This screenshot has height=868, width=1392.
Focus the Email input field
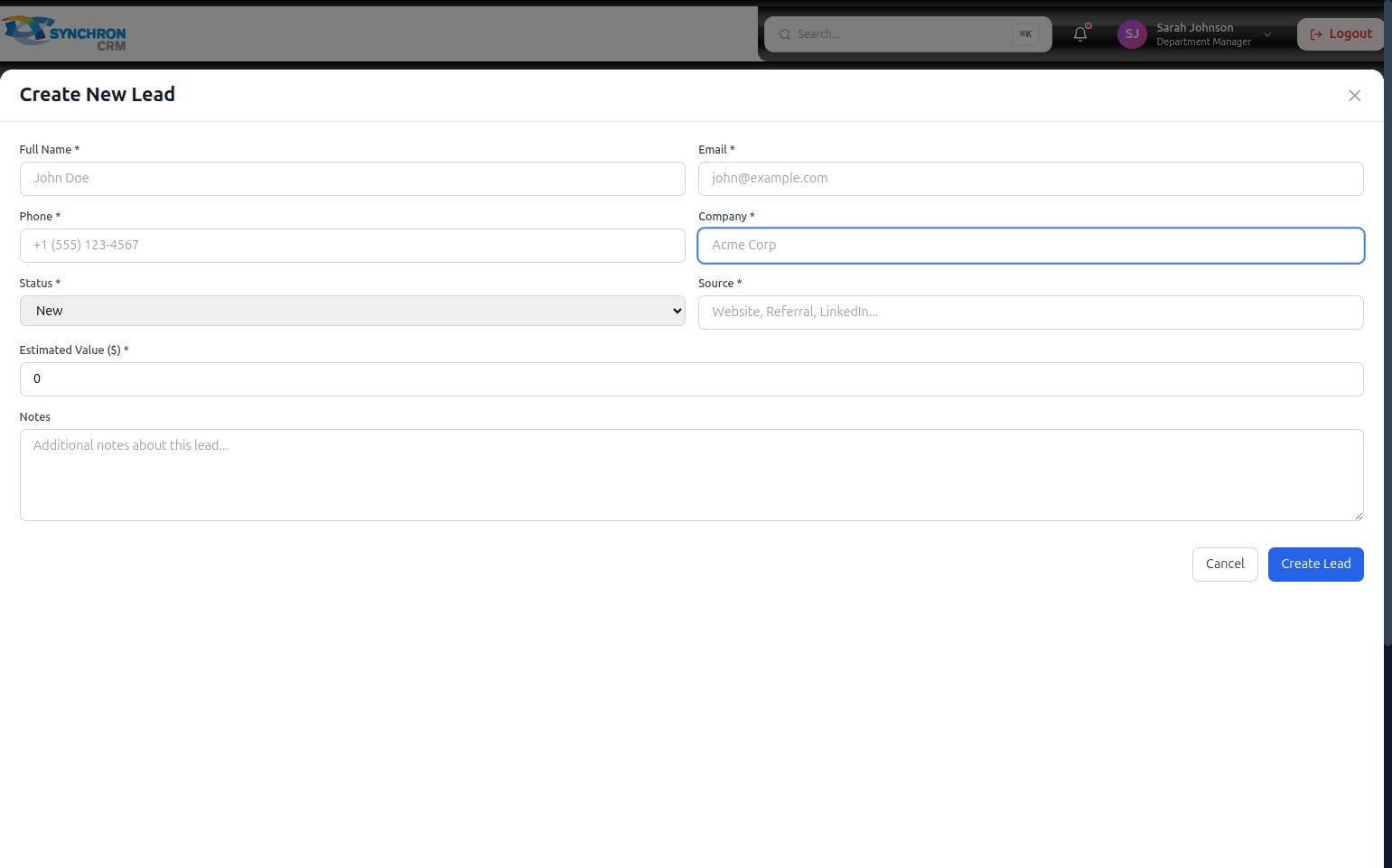point(1031,179)
